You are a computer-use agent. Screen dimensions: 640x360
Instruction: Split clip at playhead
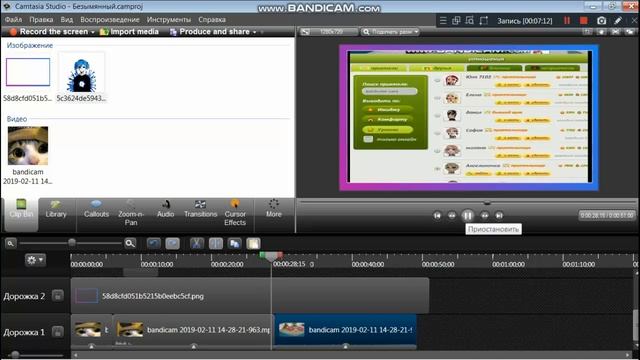coord(216,244)
